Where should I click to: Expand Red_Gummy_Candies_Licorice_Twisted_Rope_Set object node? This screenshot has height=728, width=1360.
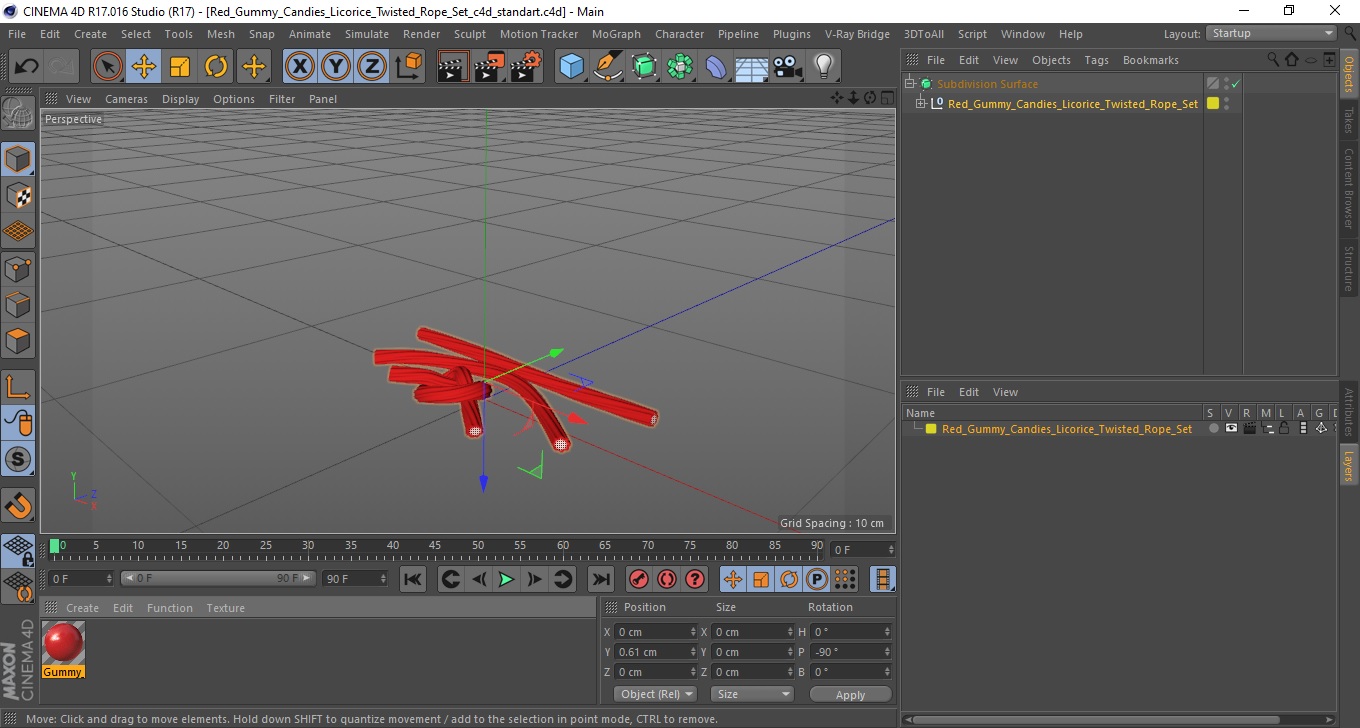click(x=921, y=103)
